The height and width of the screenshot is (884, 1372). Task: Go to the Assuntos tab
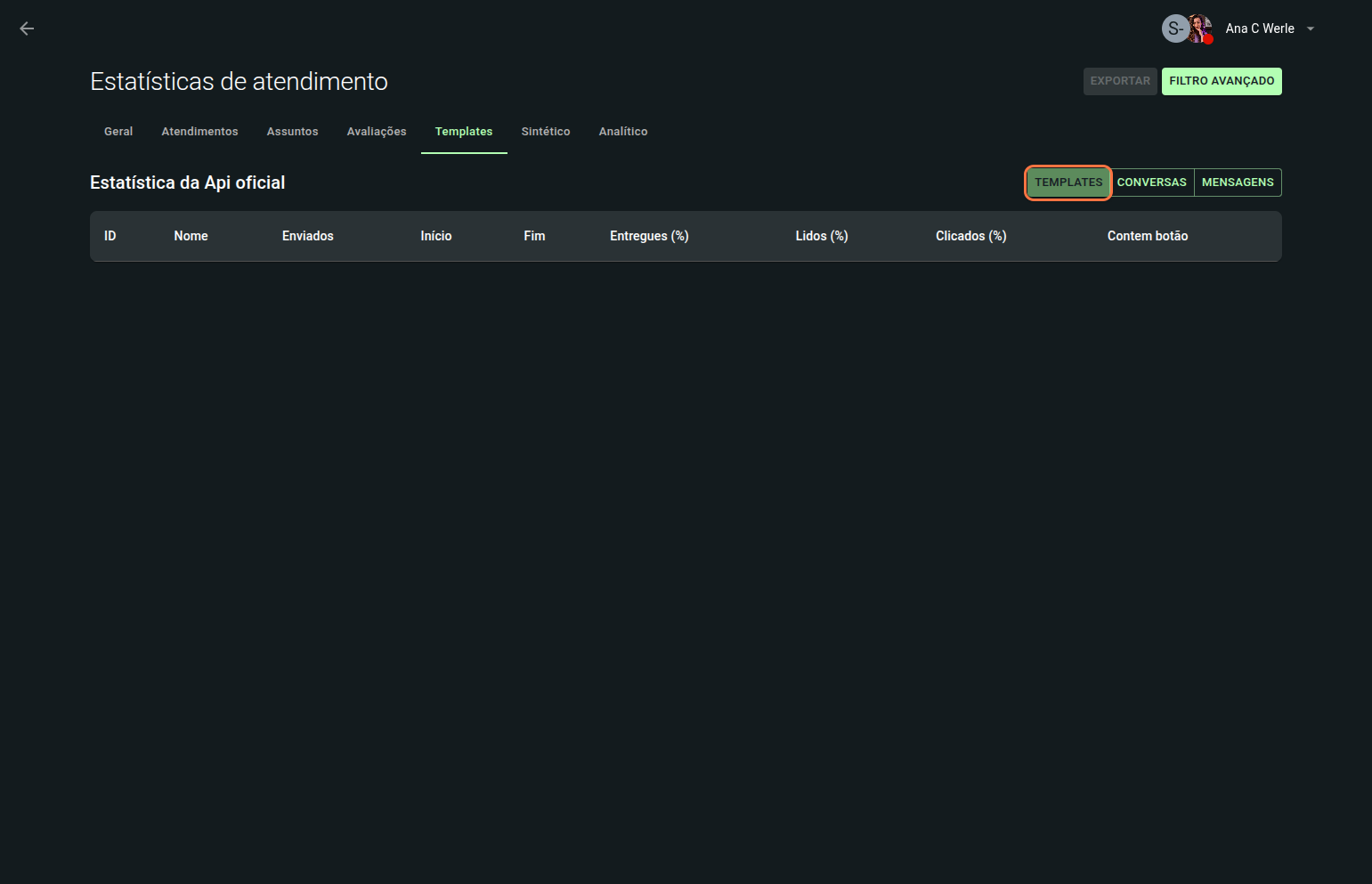[x=292, y=132]
